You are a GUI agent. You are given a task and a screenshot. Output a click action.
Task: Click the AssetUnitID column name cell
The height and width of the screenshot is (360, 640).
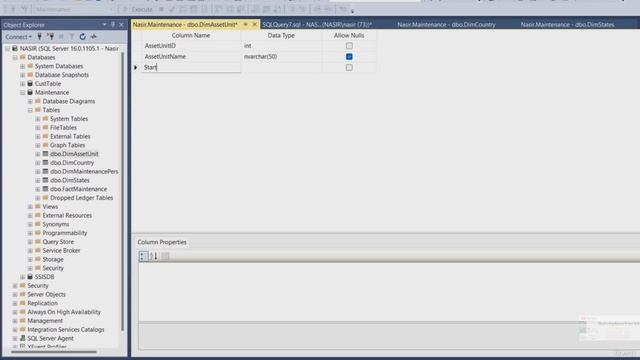tap(191, 46)
